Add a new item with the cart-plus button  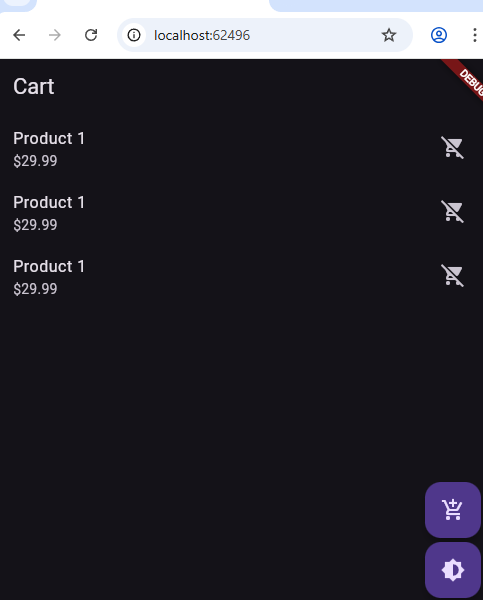453,510
